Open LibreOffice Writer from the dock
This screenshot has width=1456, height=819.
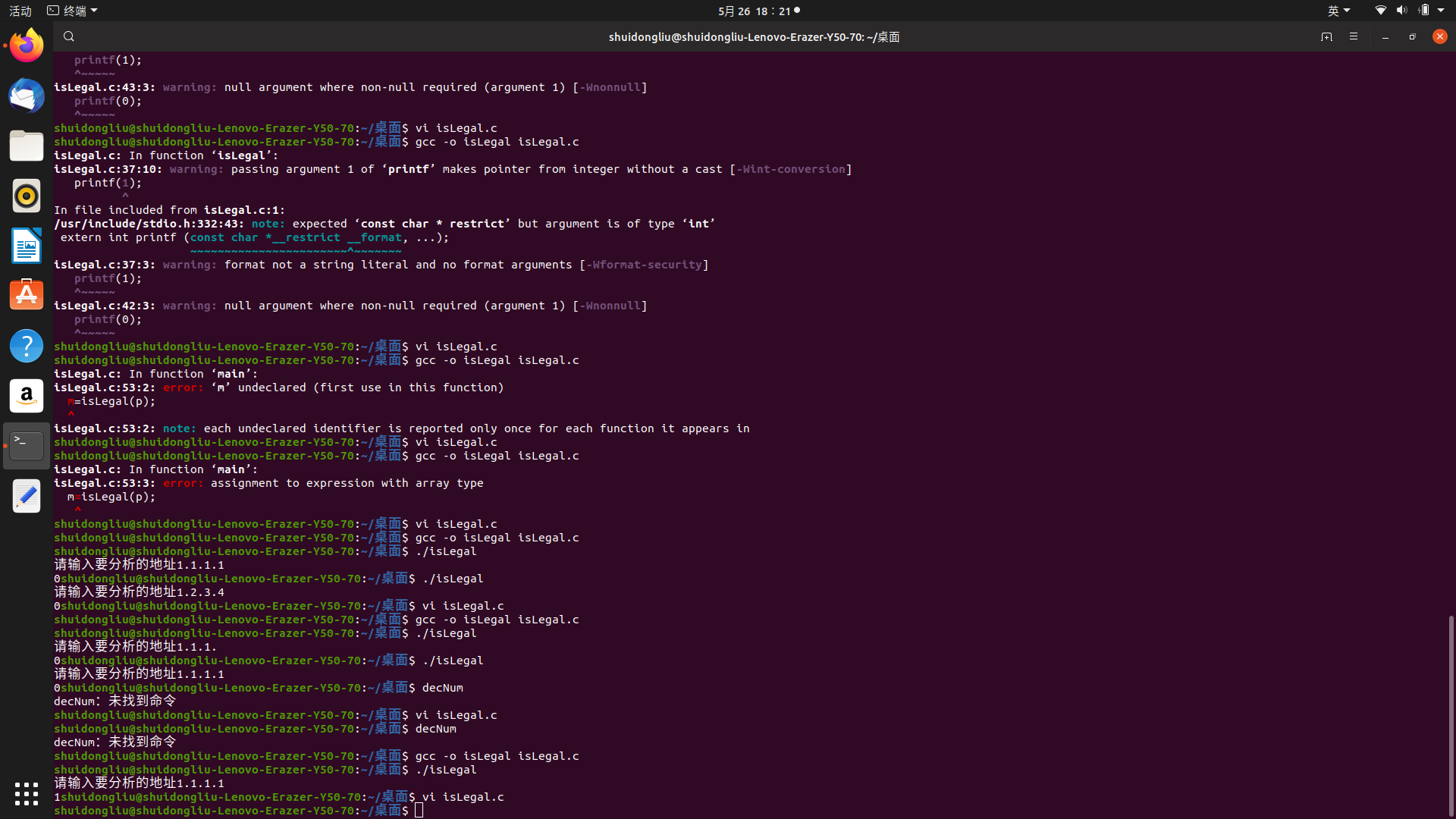pos(27,246)
